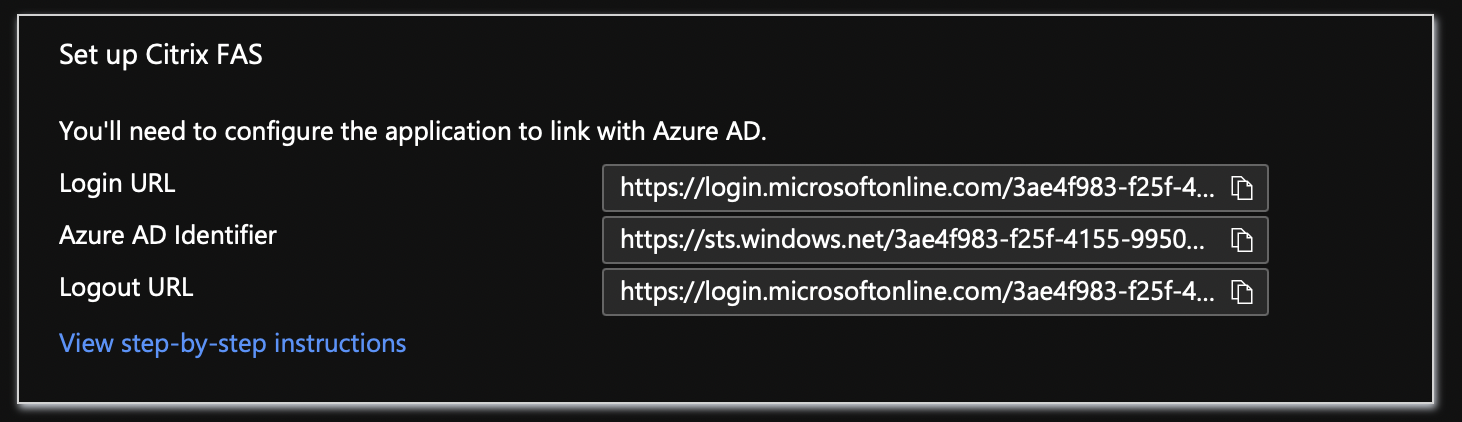Click the Azure AD Identifier label
1462x422 pixels.
coord(168,235)
